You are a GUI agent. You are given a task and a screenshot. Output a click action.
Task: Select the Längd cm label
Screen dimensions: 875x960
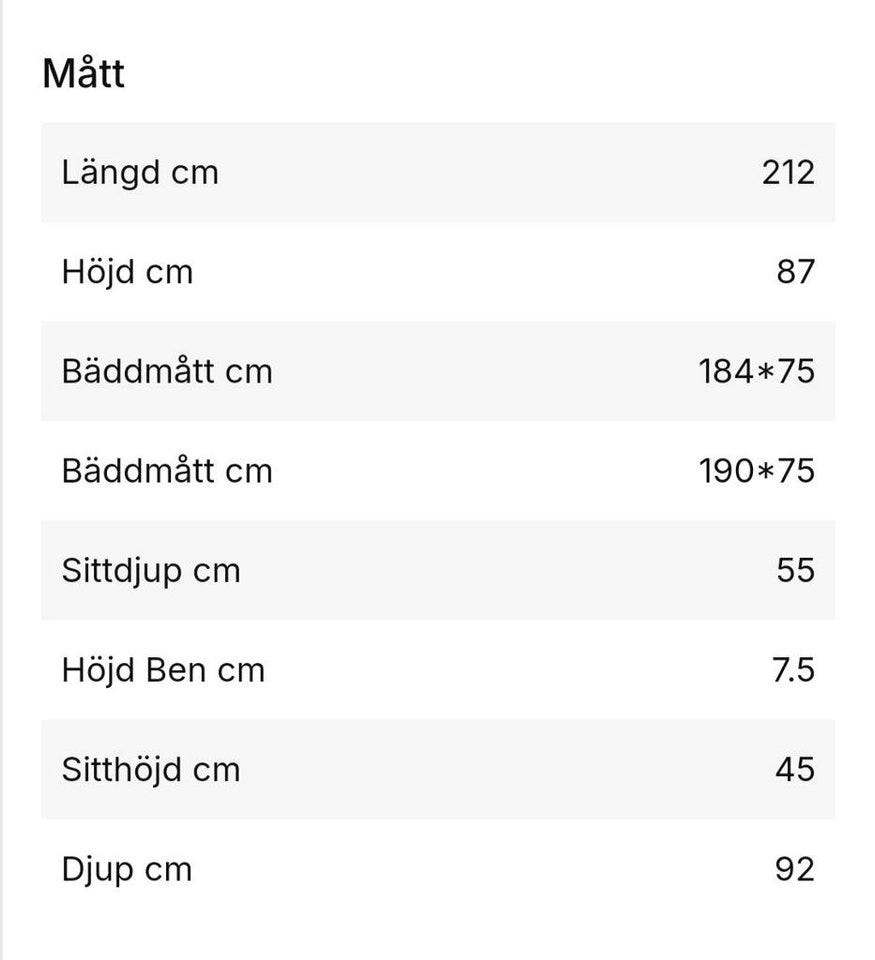click(139, 172)
